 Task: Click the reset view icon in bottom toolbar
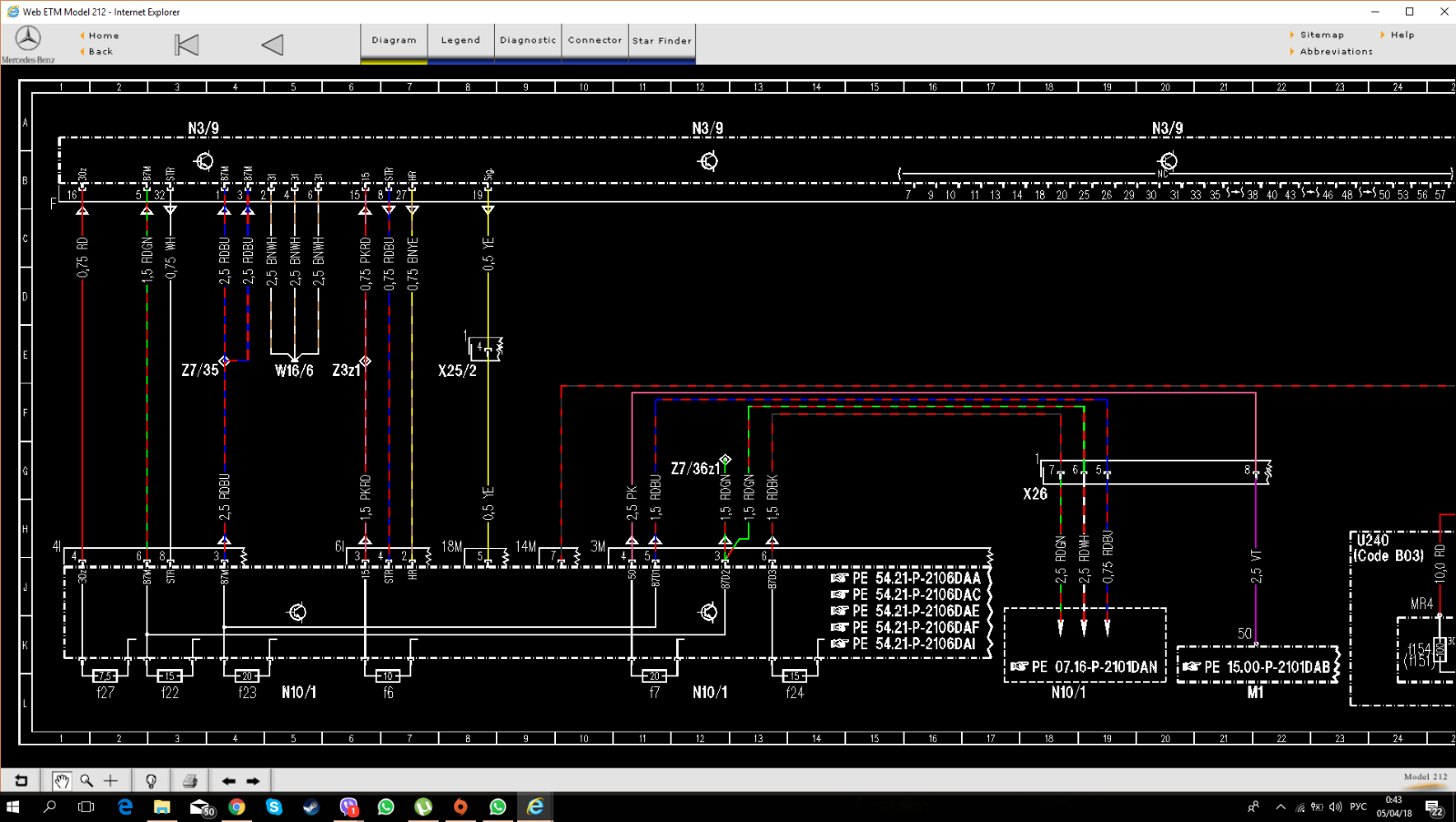pyautogui.click(x=21, y=780)
